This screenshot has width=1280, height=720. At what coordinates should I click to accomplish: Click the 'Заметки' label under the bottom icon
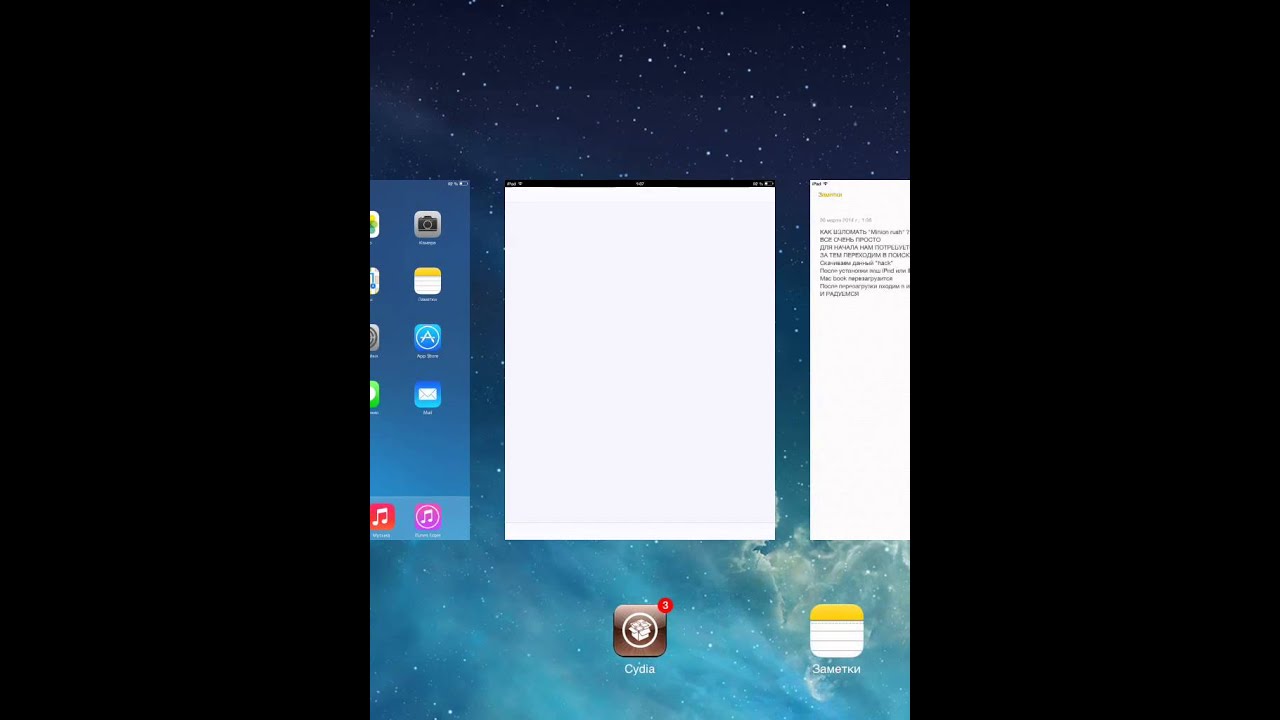click(x=837, y=669)
